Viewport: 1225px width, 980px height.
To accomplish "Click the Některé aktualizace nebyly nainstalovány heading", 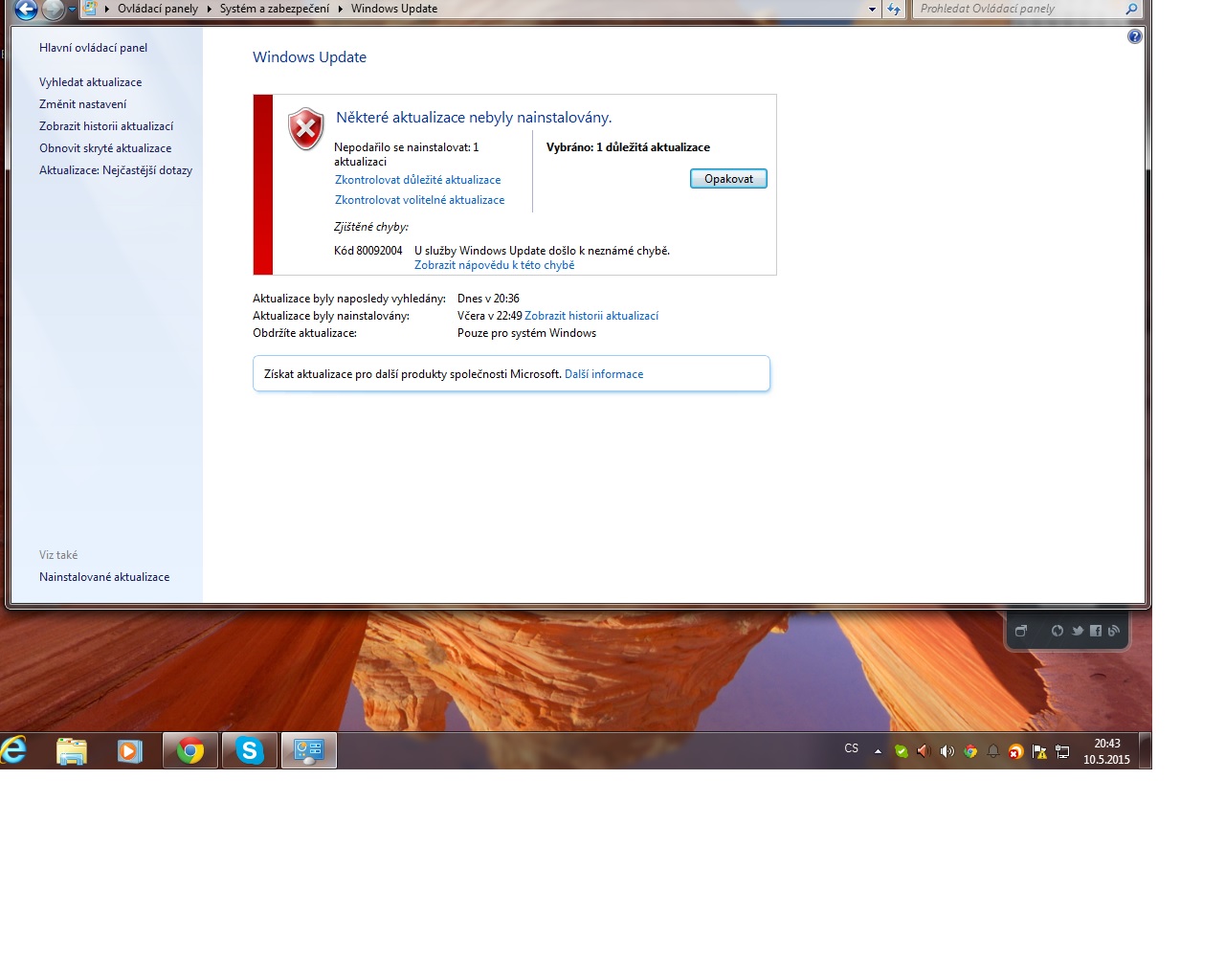I will point(474,118).
